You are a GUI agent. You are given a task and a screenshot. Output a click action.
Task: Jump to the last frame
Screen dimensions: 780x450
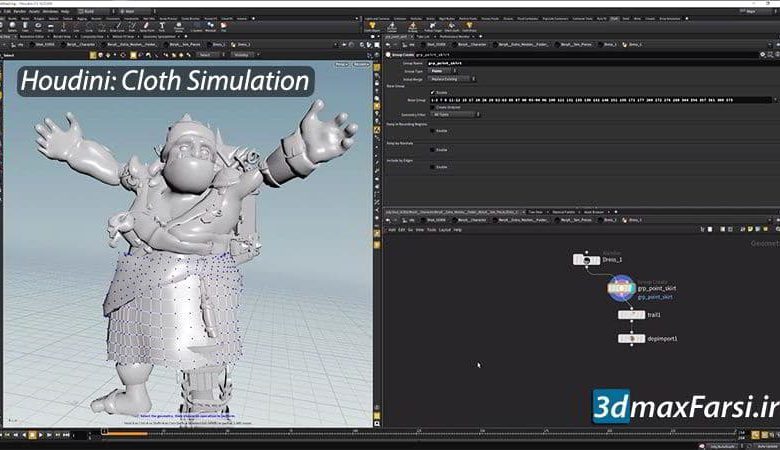(x=66, y=435)
